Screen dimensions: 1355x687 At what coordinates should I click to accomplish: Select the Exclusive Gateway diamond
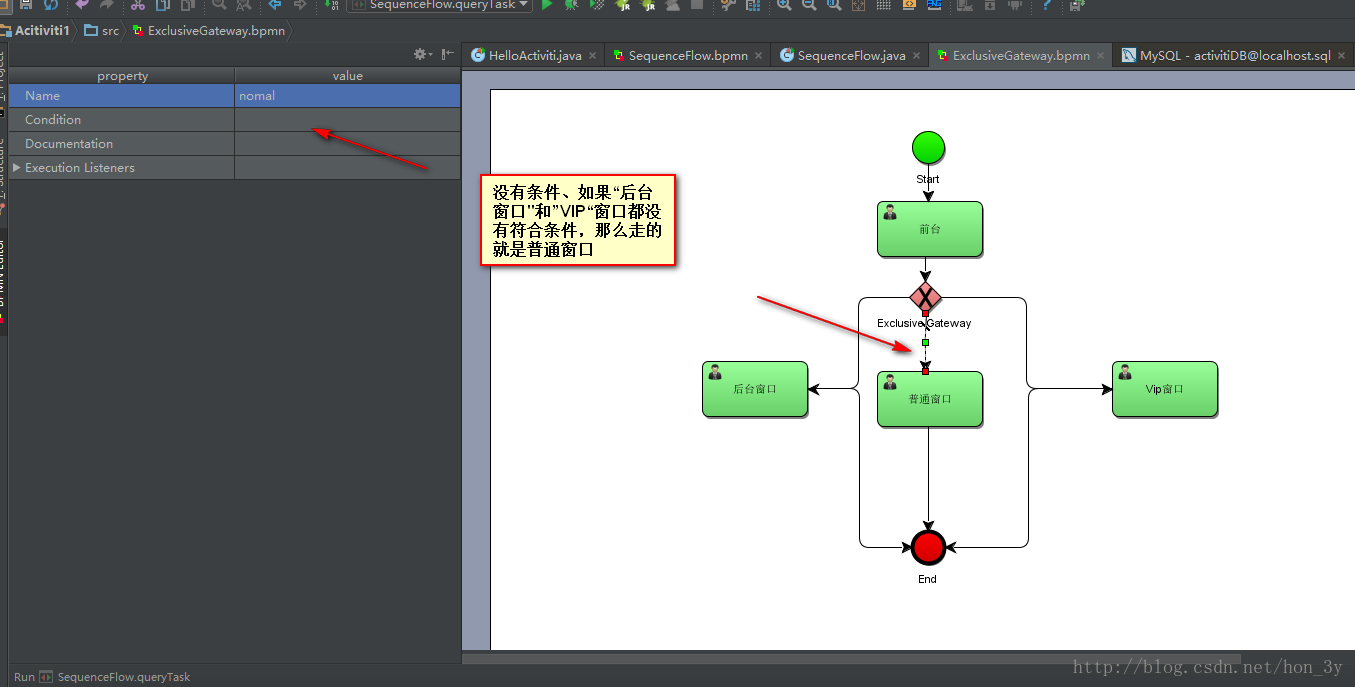click(926, 297)
